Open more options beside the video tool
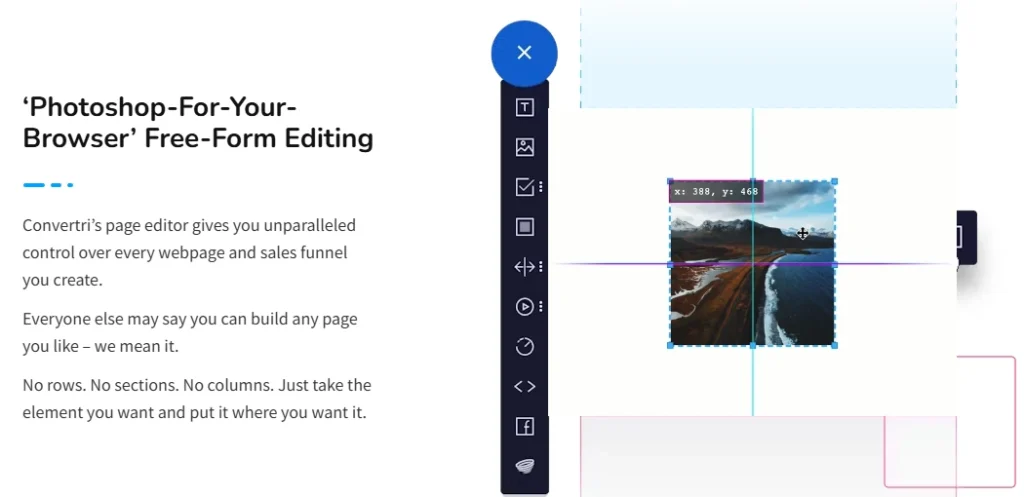 tap(541, 306)
